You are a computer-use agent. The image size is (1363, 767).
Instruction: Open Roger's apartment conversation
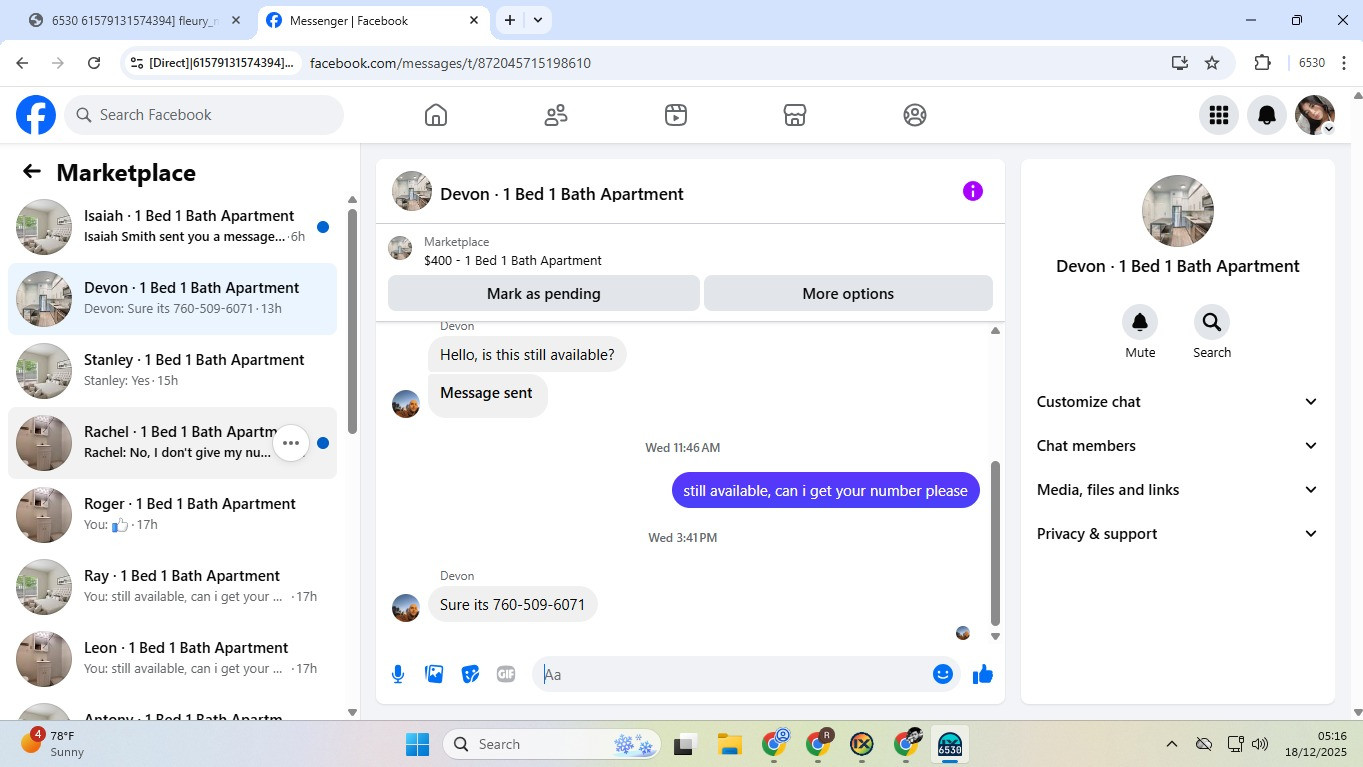click(x=172, y=515)
